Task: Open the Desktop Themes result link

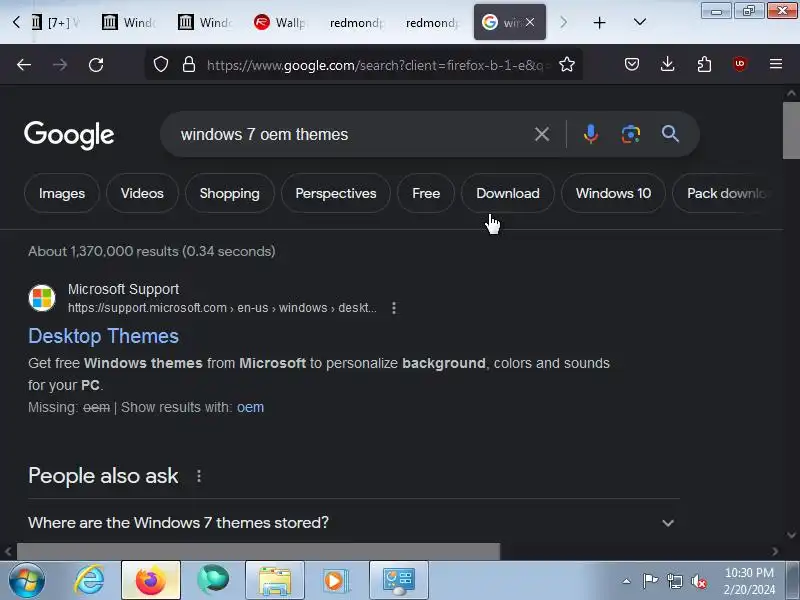Action: pyautogui.click(x=104, y=336)
